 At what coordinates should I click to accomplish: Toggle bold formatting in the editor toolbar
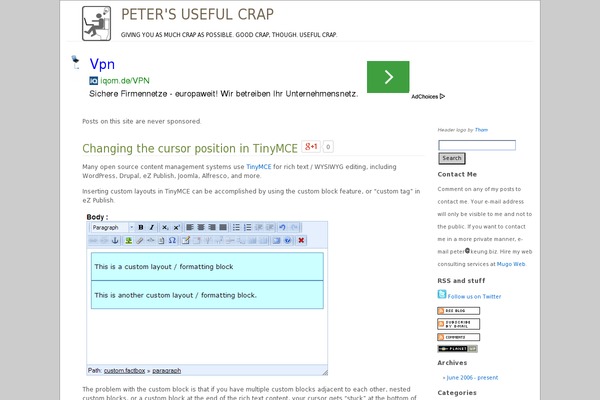pos(141,227)
